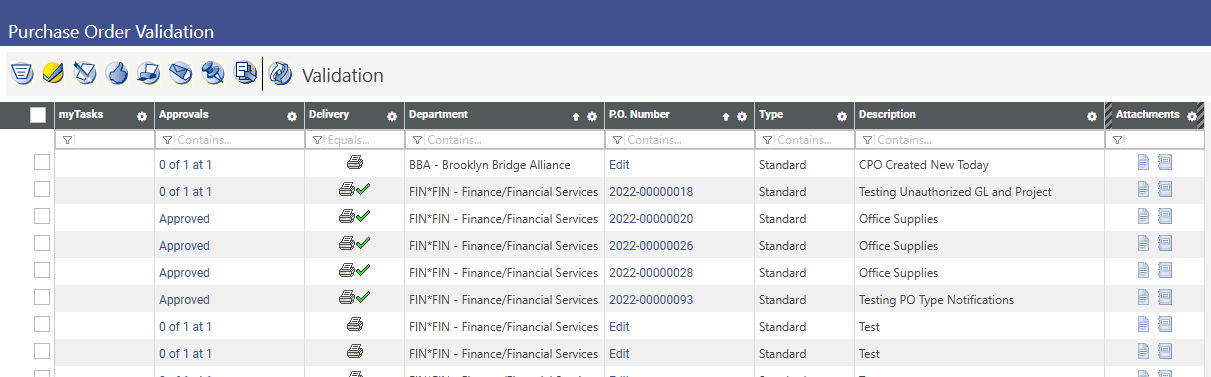Open the document attachment icon in Brooklyn Bridge Alliance row
The width and height of the screenshot is (1211, 377).
coord(1144,162)
